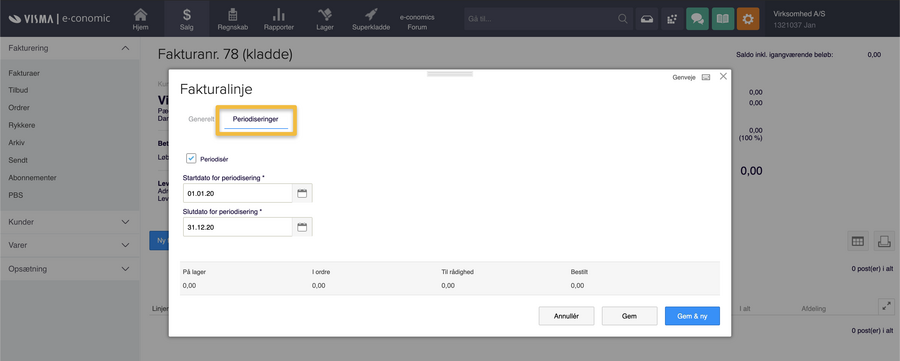Image resolution: width=900 pixels, height=361 pixels.
Task: Click the Gå til search field
Action: tap(541, 19)
